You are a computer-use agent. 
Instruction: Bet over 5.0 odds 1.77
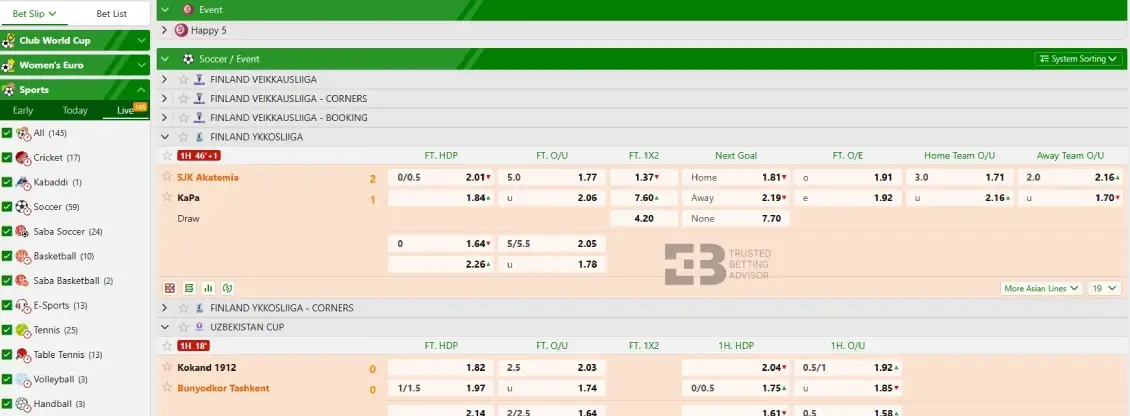[552, 177]
